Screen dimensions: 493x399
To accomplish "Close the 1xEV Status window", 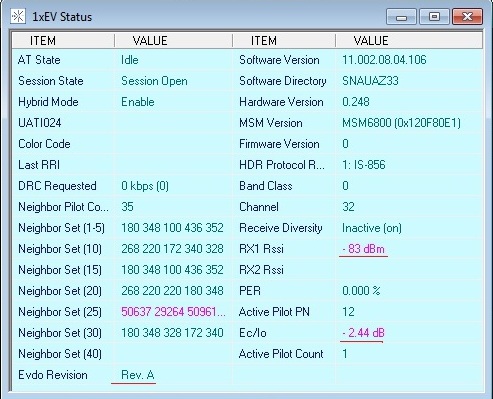I will 467,17.
